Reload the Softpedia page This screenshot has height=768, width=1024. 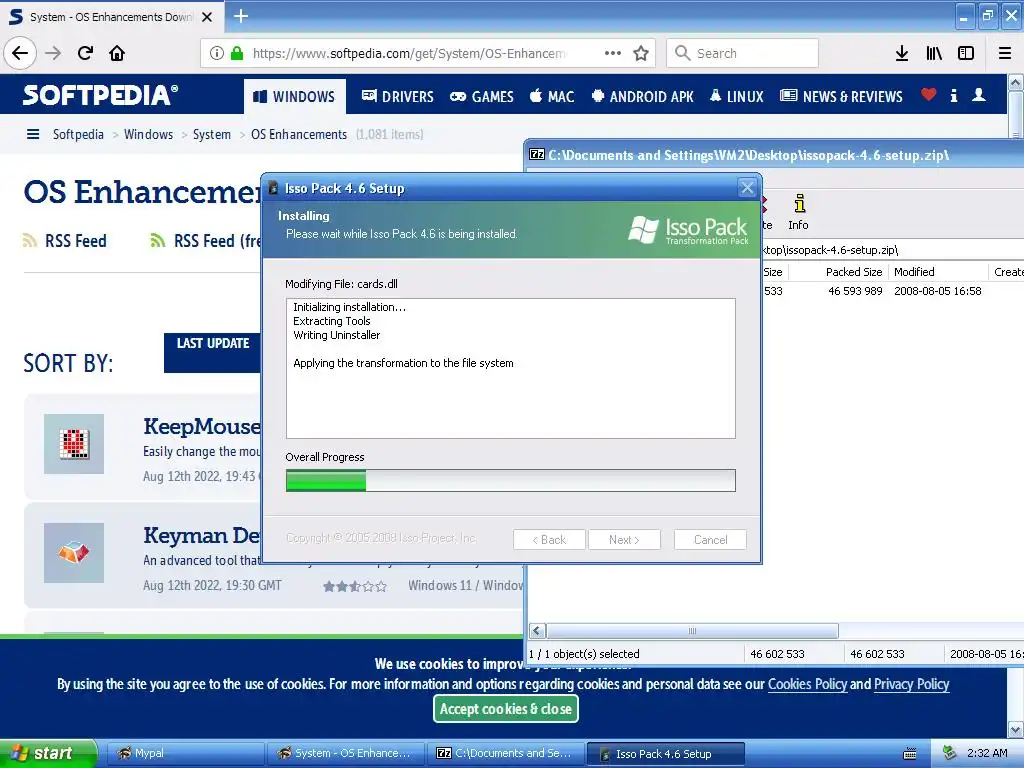(x=85, y=53)
